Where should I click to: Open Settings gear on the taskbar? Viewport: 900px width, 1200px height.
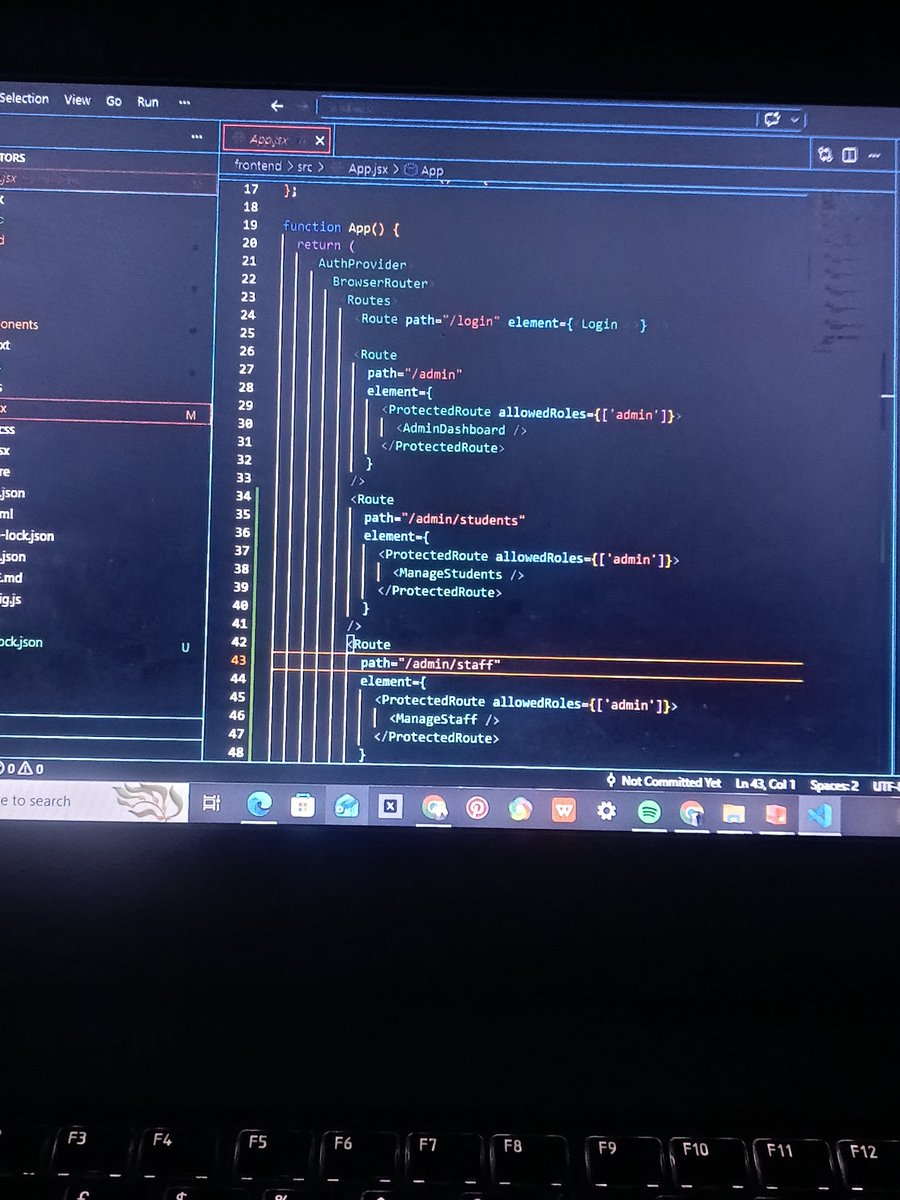pos(606,811)
